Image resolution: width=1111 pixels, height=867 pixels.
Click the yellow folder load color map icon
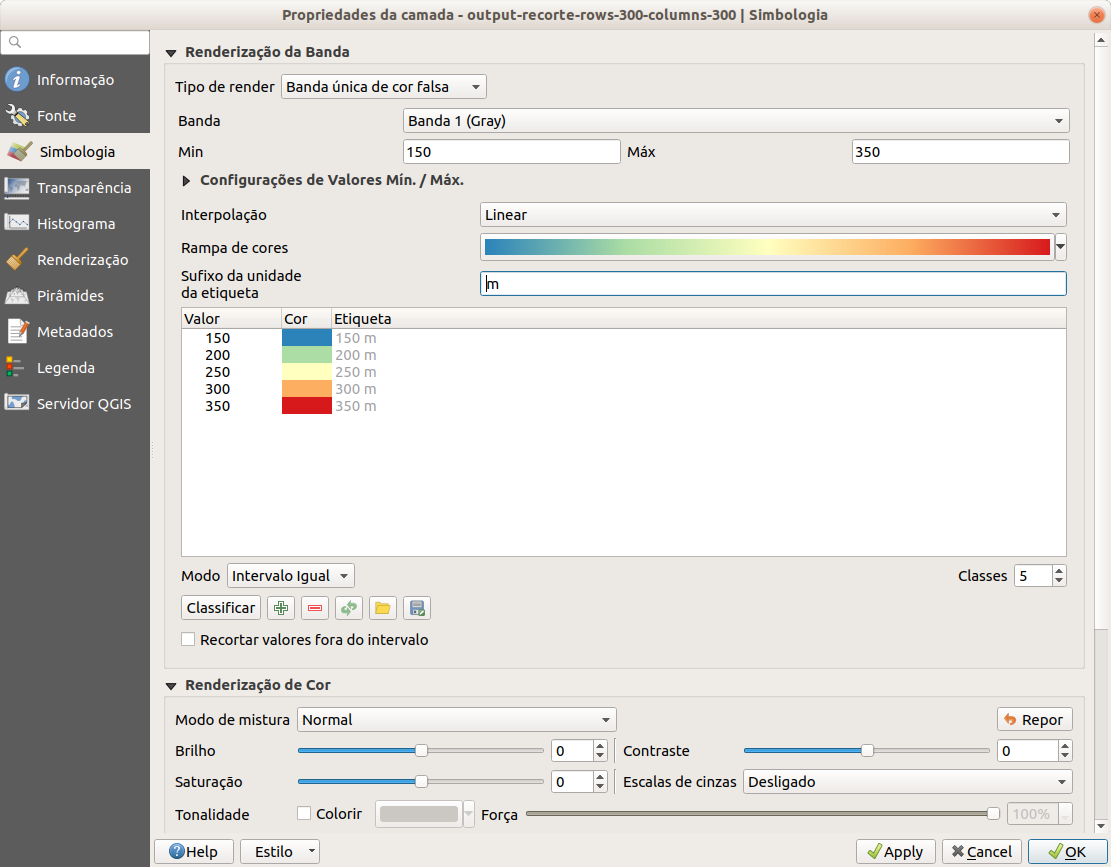tap(382, 608)
